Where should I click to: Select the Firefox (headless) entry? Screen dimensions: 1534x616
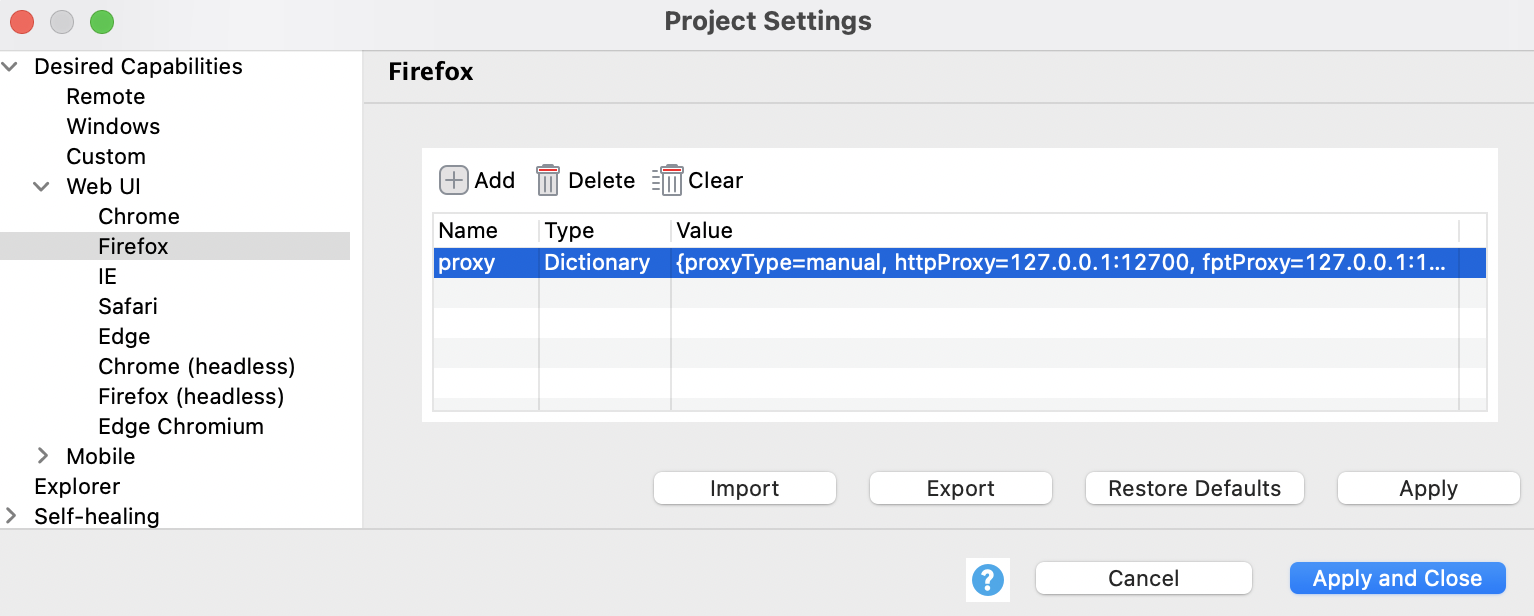click(x=191, y=396)
